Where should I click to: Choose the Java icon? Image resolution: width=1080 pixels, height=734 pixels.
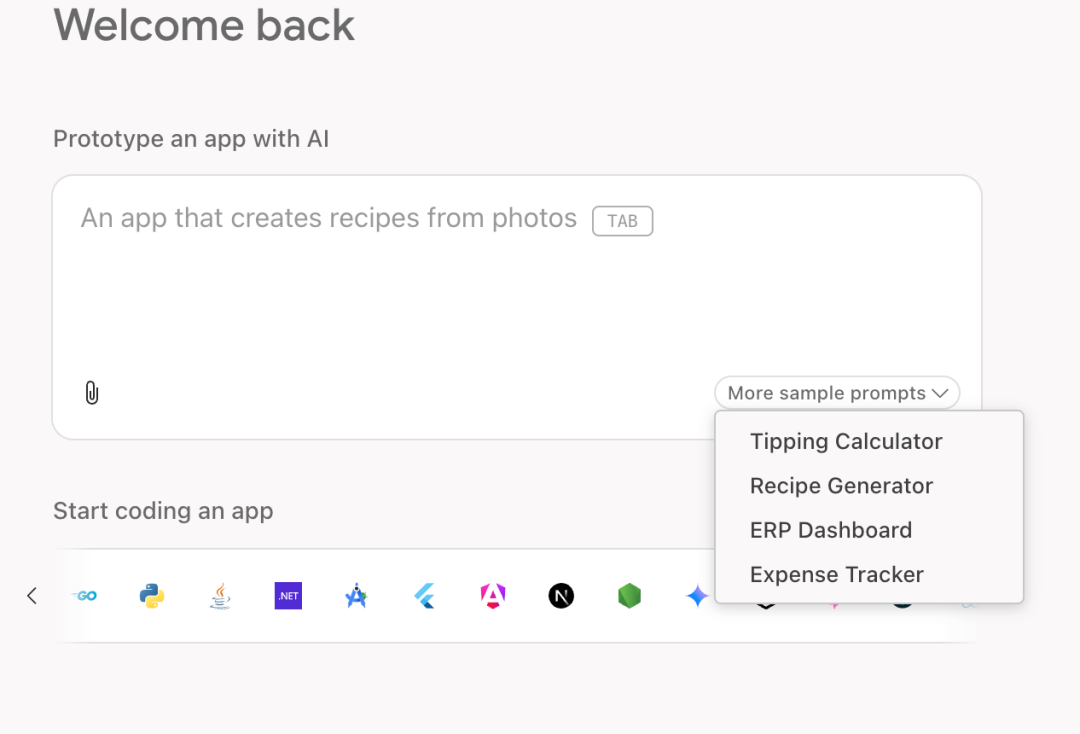click(x=219, y=595)
